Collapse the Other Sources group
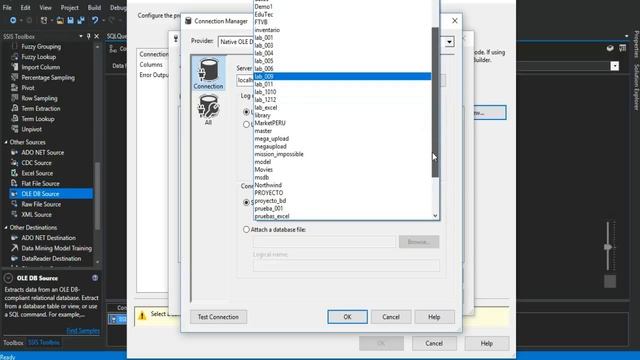Image resolution: width=640 pixels, height=360 pixels. click(x=6, y=142)
